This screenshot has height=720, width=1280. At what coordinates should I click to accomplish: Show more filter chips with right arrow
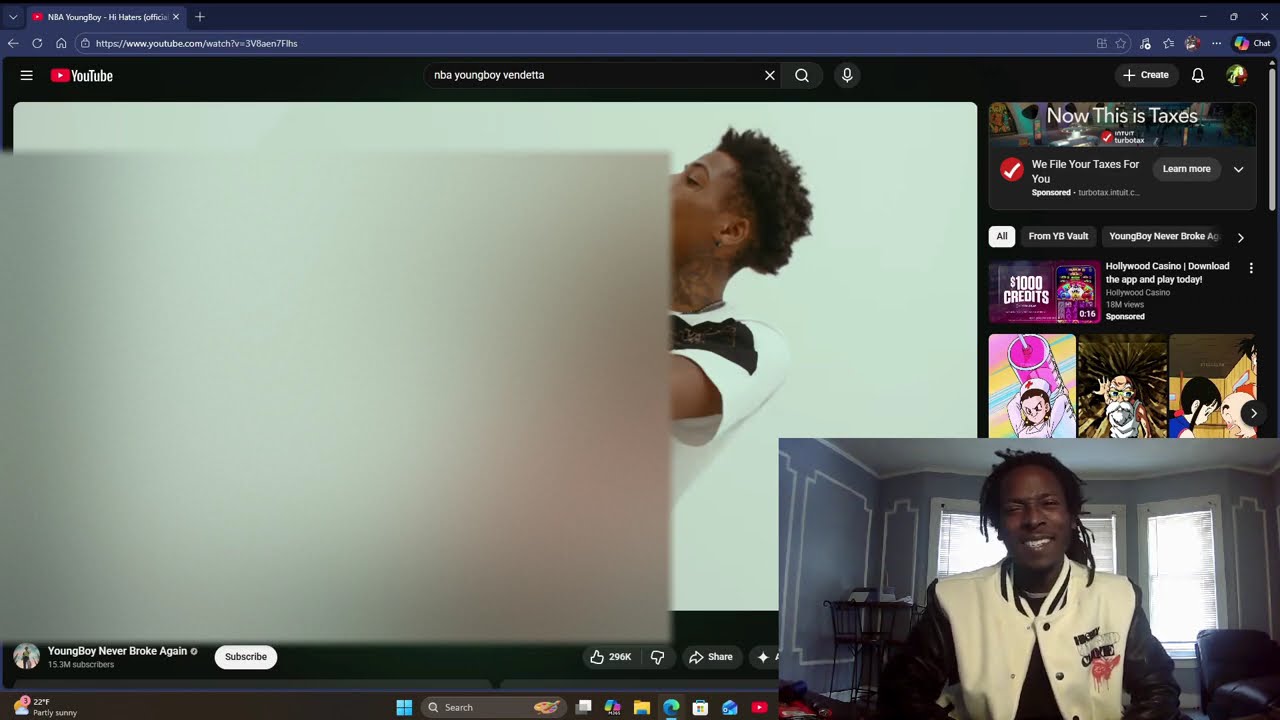click(1240, 237)
